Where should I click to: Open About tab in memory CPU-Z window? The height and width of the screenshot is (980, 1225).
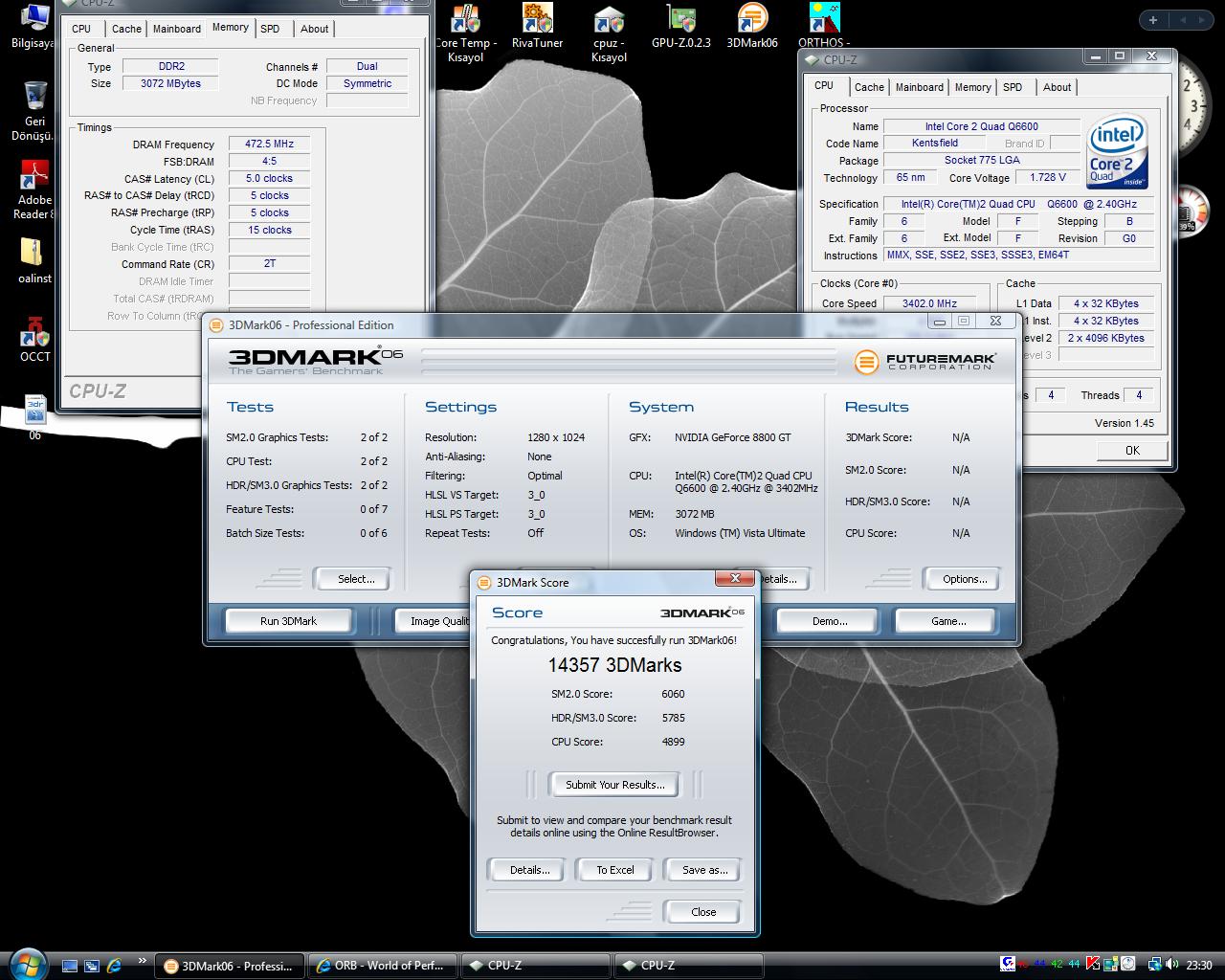click(315, 29)
